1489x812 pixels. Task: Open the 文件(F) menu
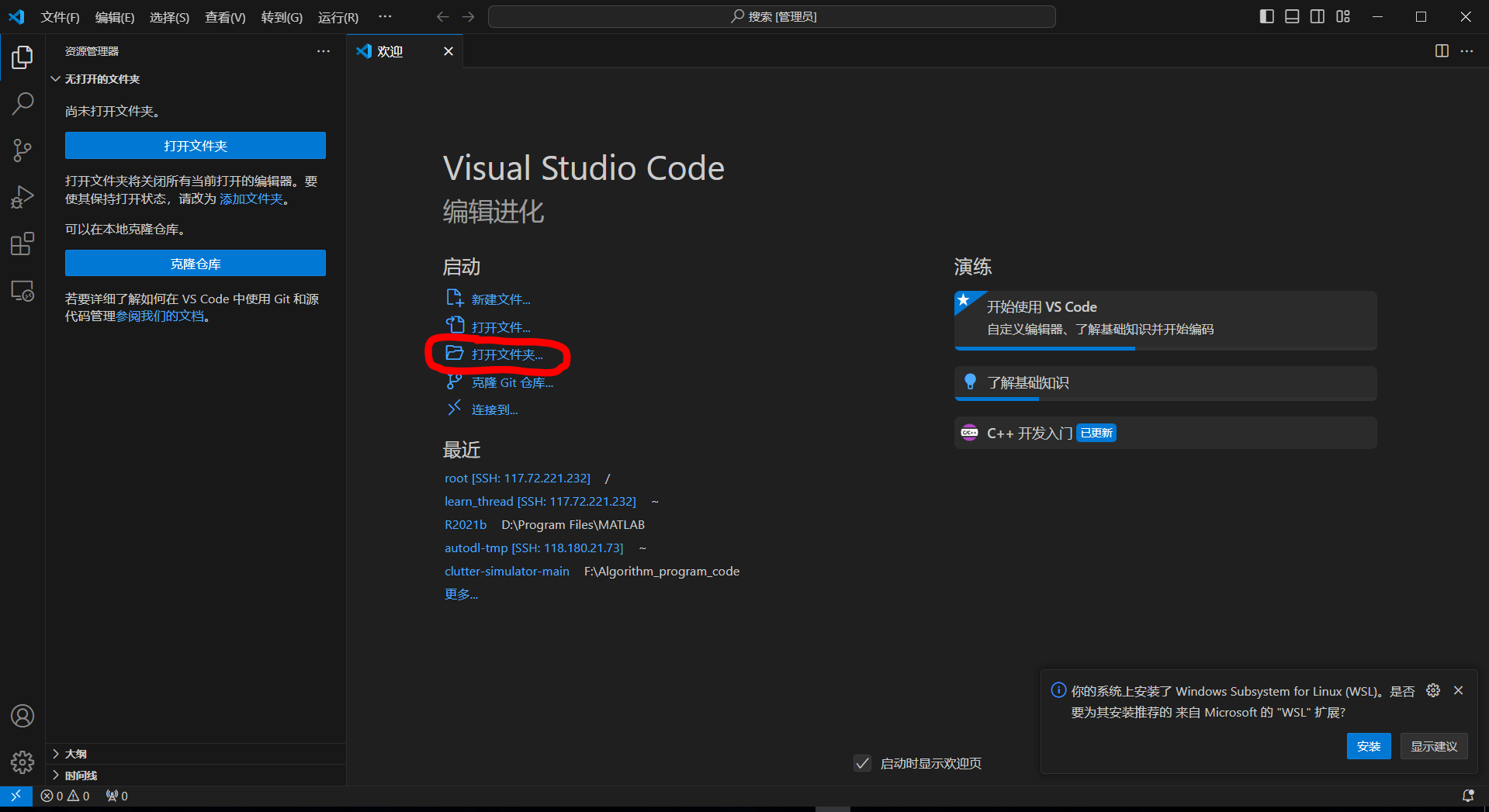tap(60, 17)
